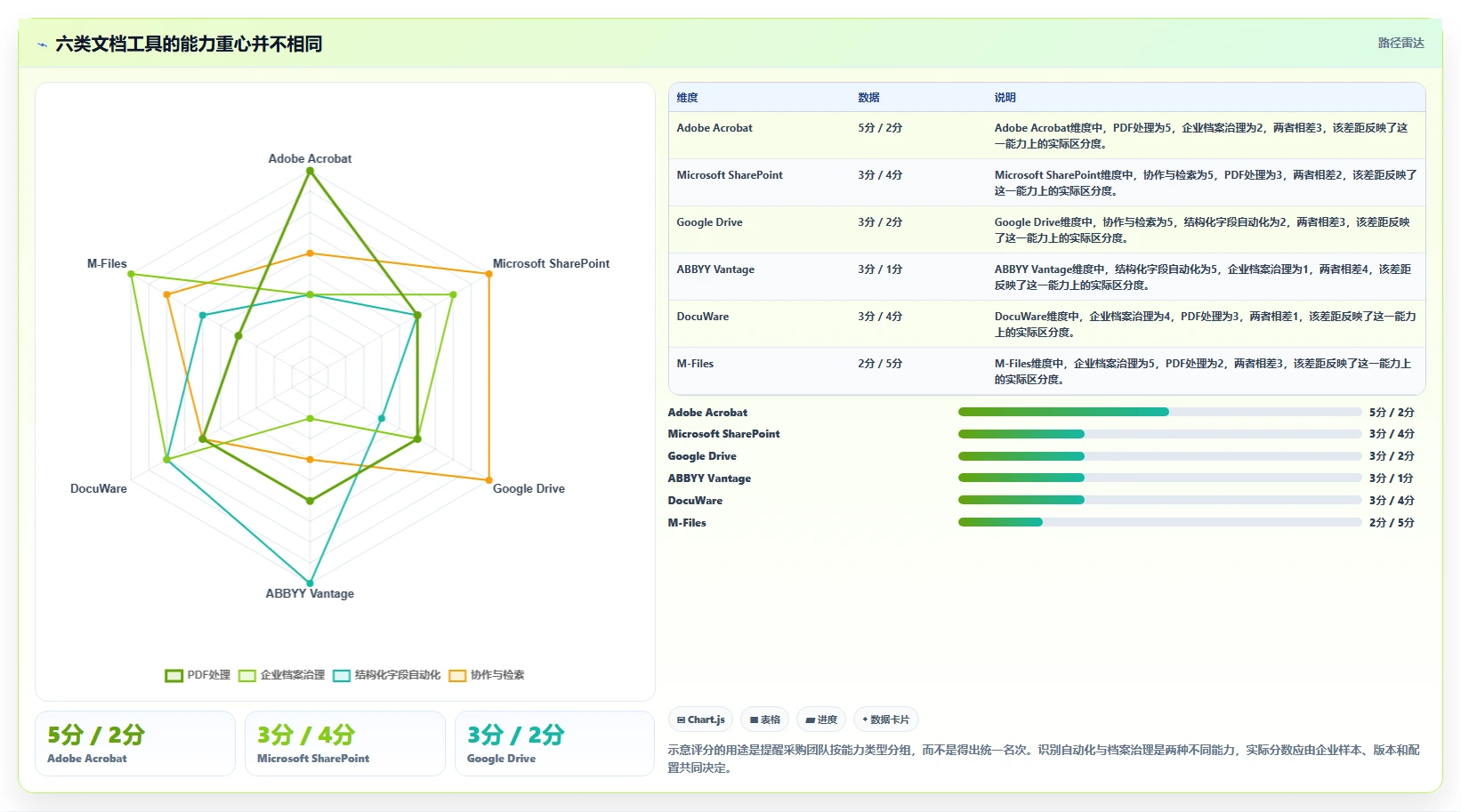1461x812 pixels.
Task: Click the M-Files axis label on radar chart
Action: click(107, 263)
